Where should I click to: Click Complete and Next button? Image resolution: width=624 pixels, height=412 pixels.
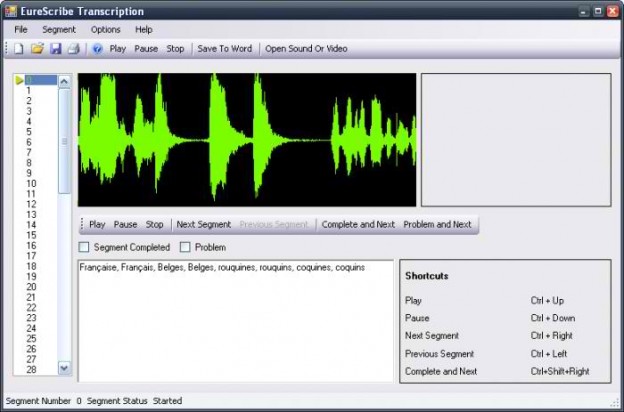click(x=358, y=225)
